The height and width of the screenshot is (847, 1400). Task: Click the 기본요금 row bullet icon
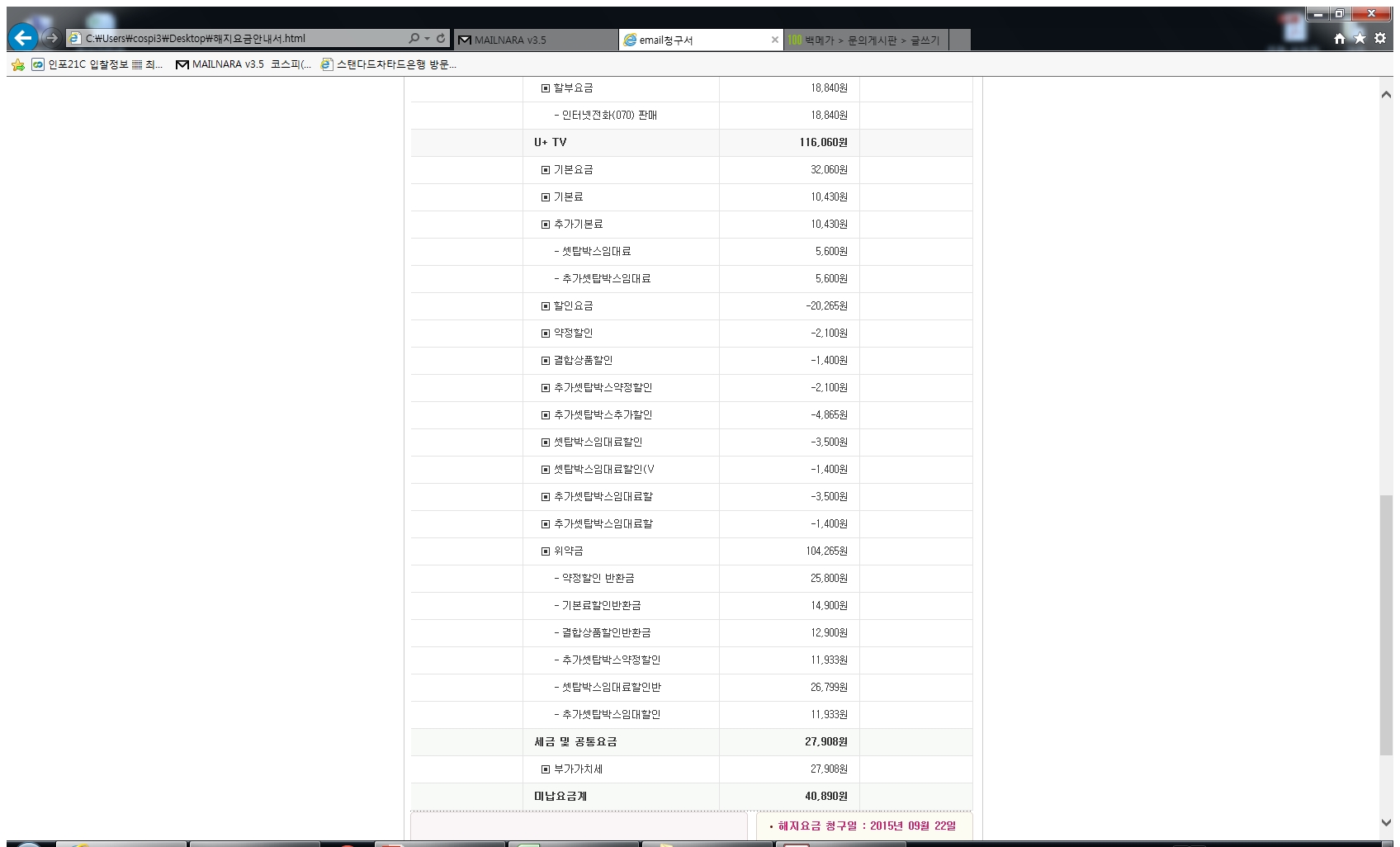tap(546, 170)
